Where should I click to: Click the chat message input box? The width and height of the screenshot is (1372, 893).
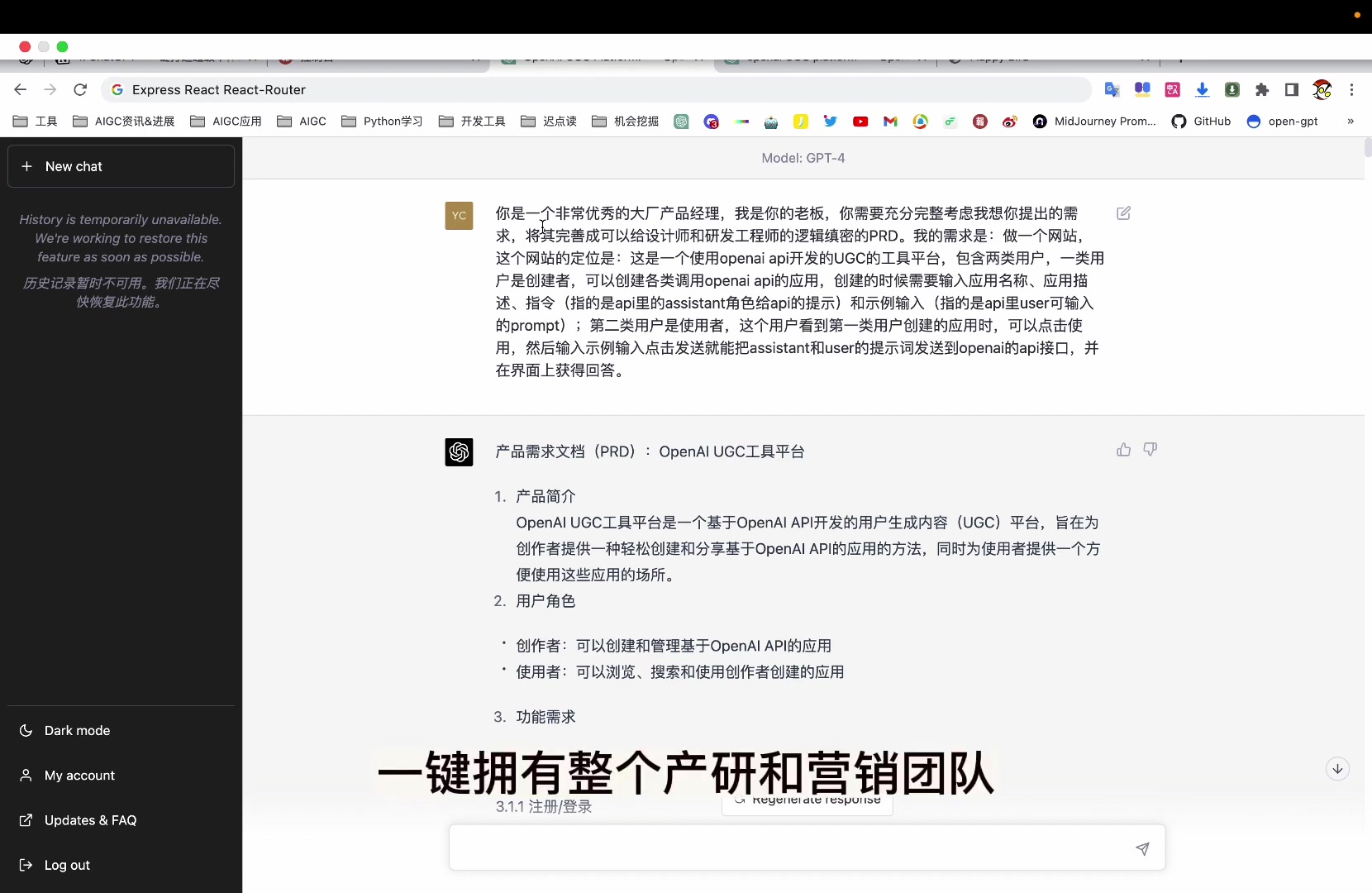pos(807,848)
